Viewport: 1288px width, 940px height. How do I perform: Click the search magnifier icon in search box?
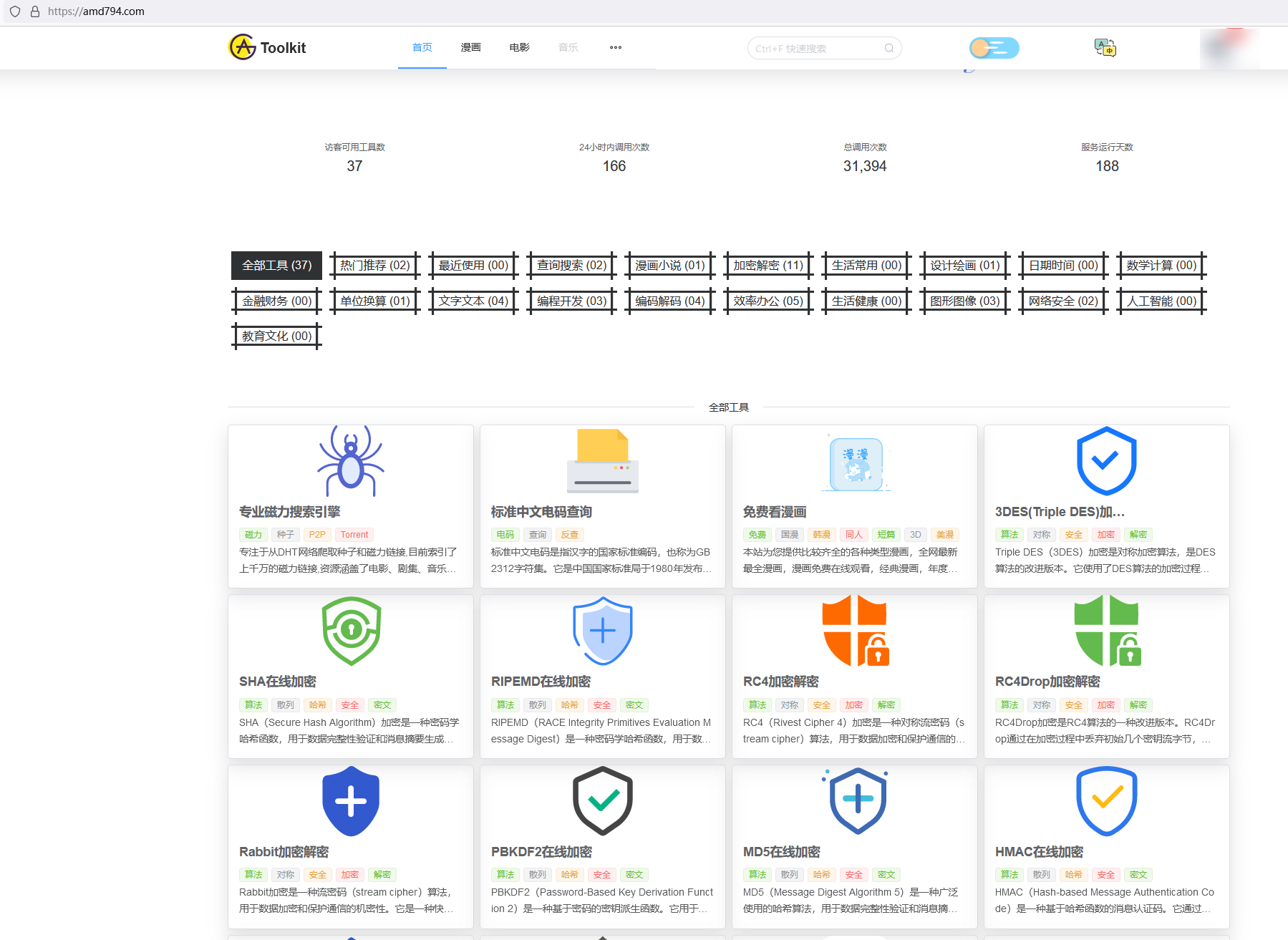tap(888, 49)
